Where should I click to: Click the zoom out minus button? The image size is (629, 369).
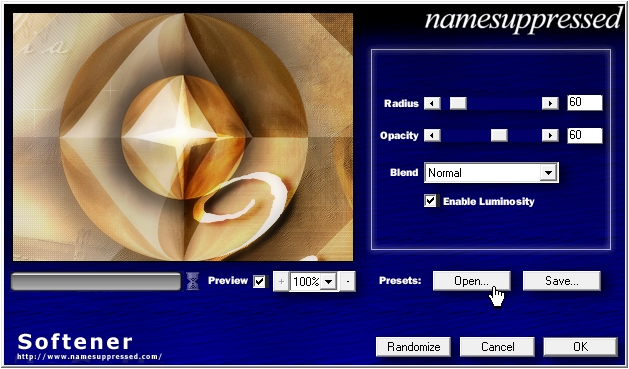tap(347, 282)
